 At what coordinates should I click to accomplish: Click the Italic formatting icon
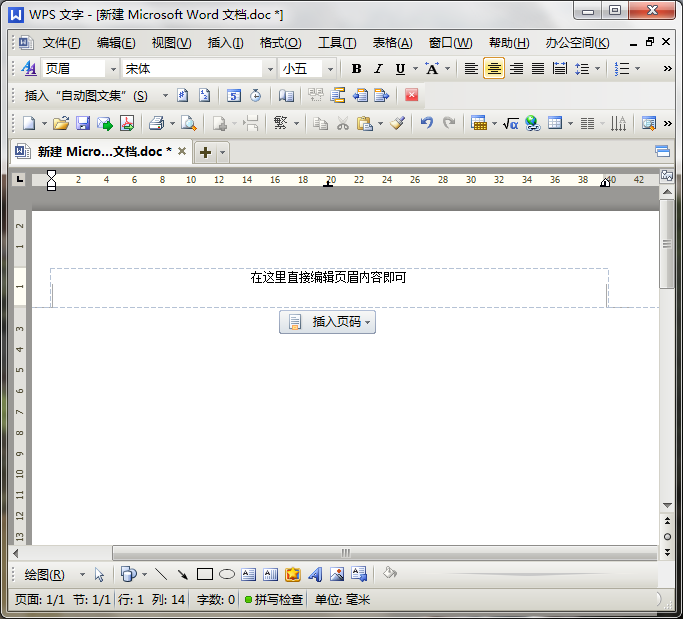click(x=378, y=69)
